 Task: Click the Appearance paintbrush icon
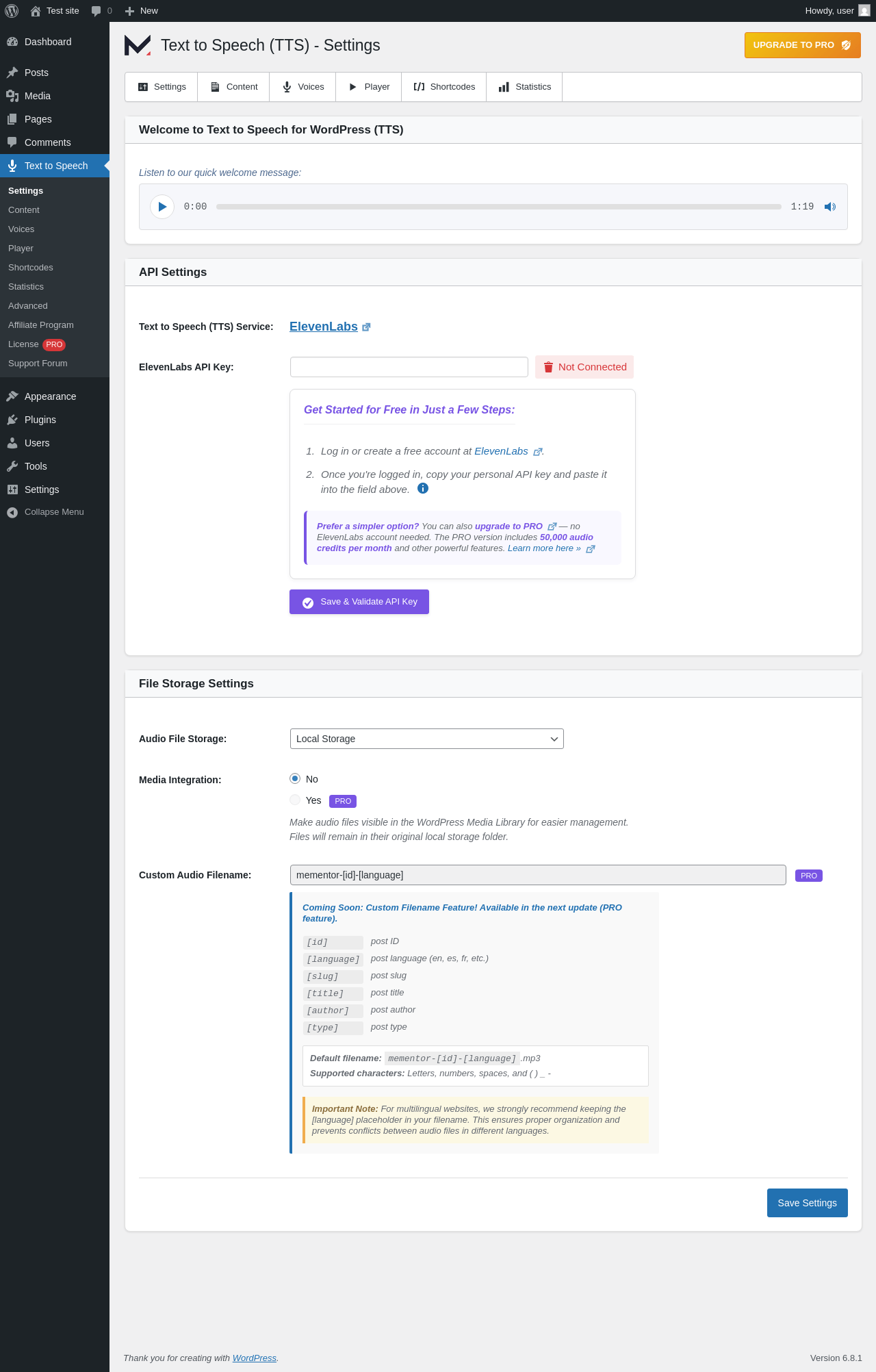click(x=12, y=396)
